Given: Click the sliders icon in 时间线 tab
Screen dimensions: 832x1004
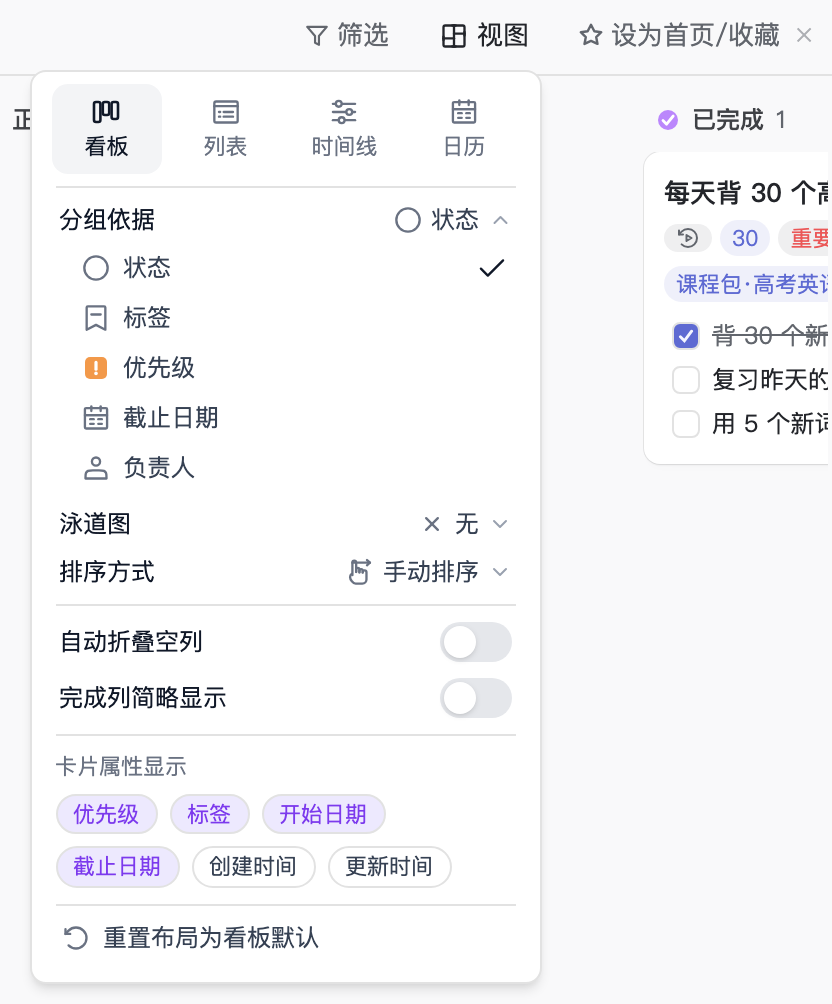Looking at the screenshot, I should [344, 112].
